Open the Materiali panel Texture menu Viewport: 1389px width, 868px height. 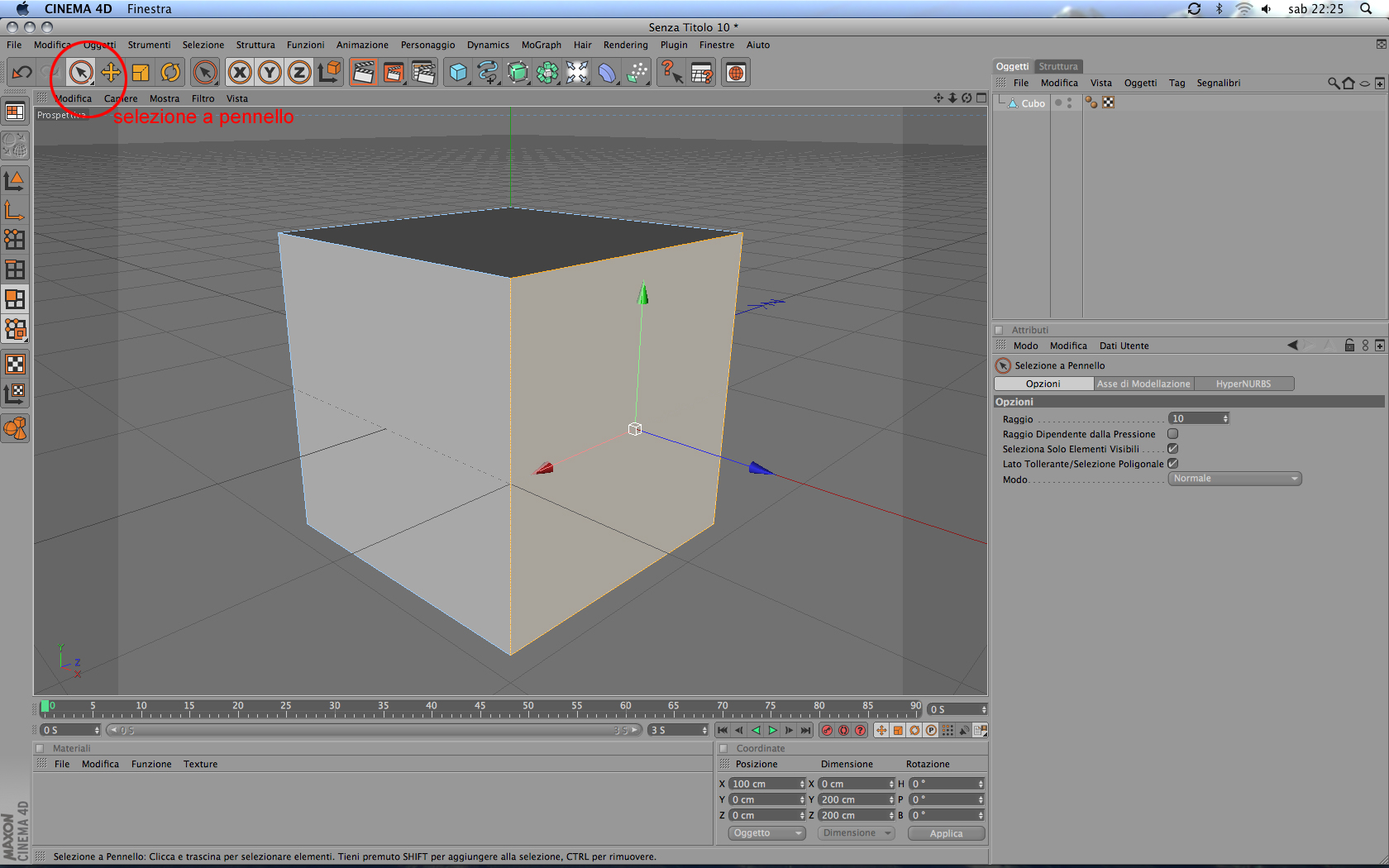[x=201, y=764]
